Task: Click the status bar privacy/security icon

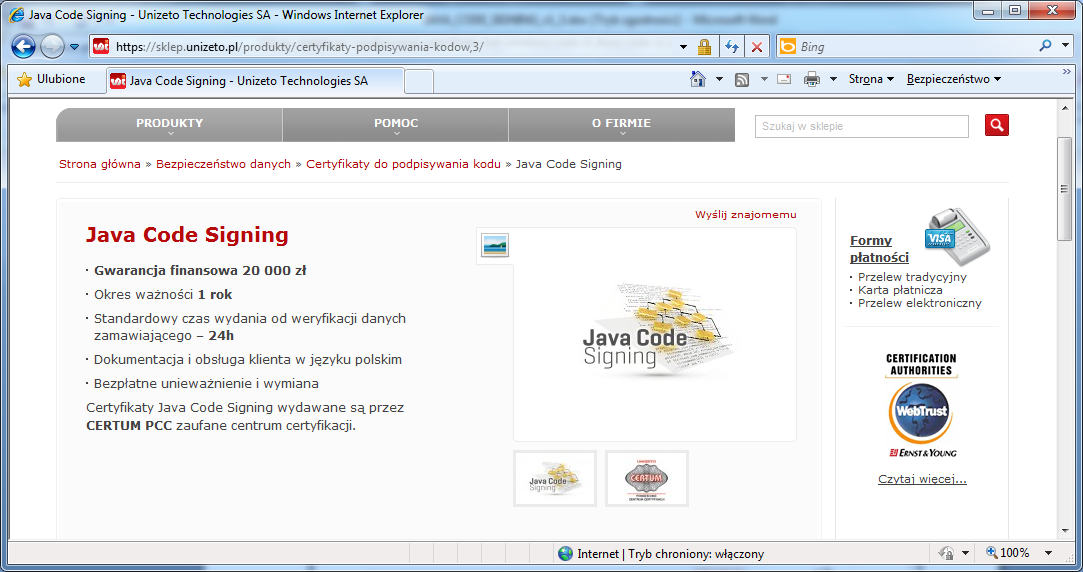Action: (946, 553)
